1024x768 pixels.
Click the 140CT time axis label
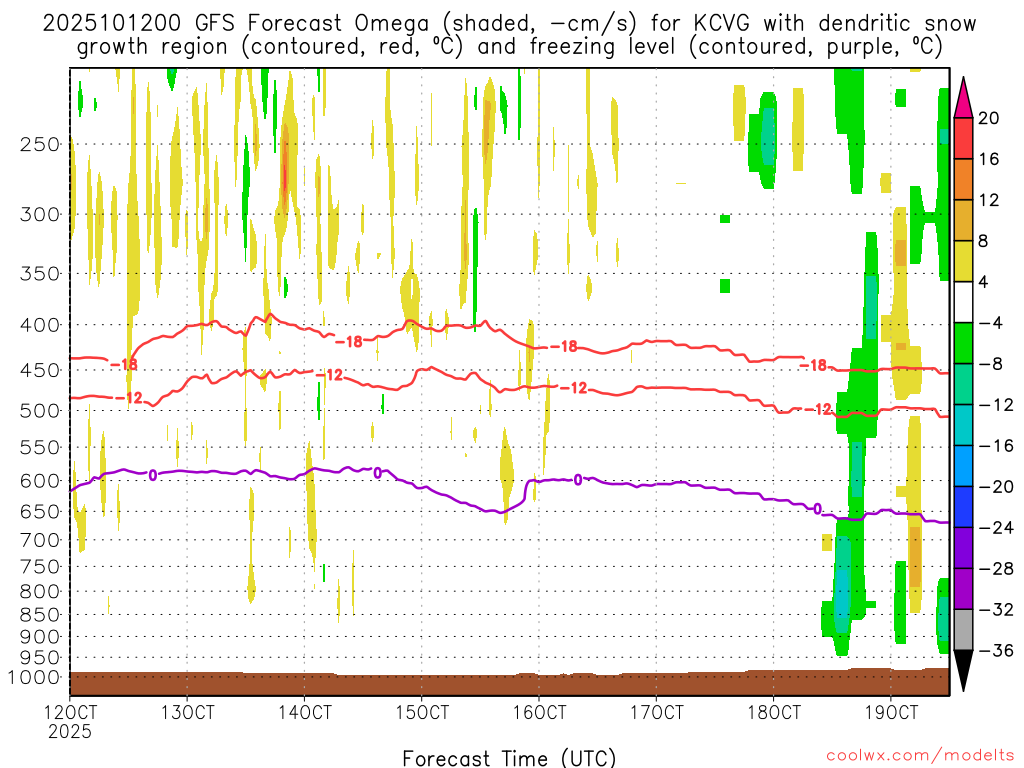click(304, 712)
